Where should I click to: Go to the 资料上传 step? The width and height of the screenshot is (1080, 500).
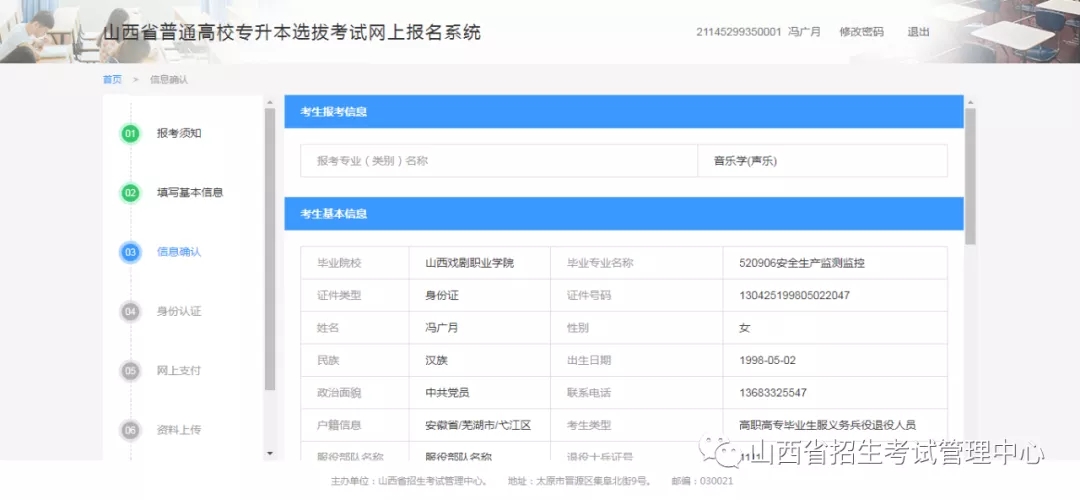(x=179, y=430)
